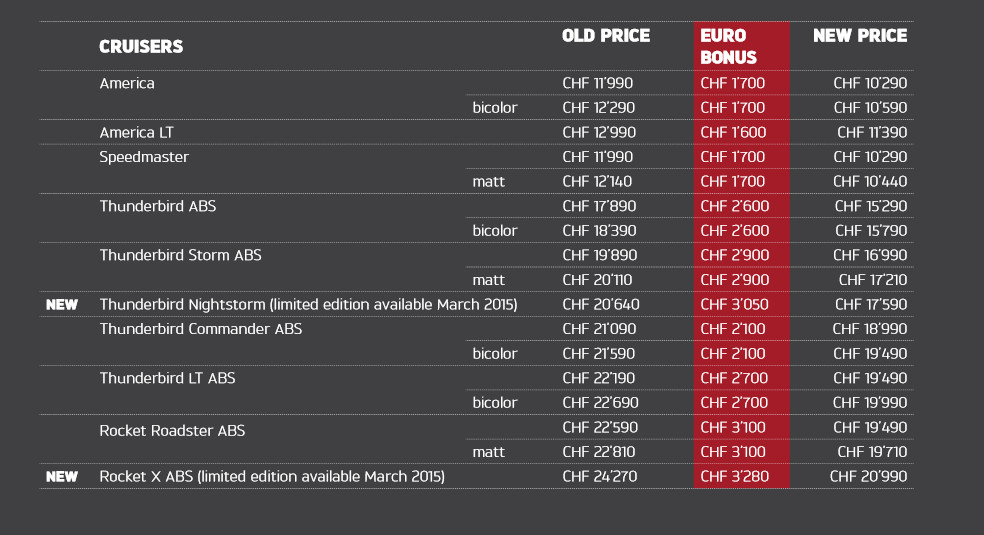Click the CHF 20'990 new price
Image resolution: width=984 pixels, height=535 pixels.
click(x=868, y=477)
